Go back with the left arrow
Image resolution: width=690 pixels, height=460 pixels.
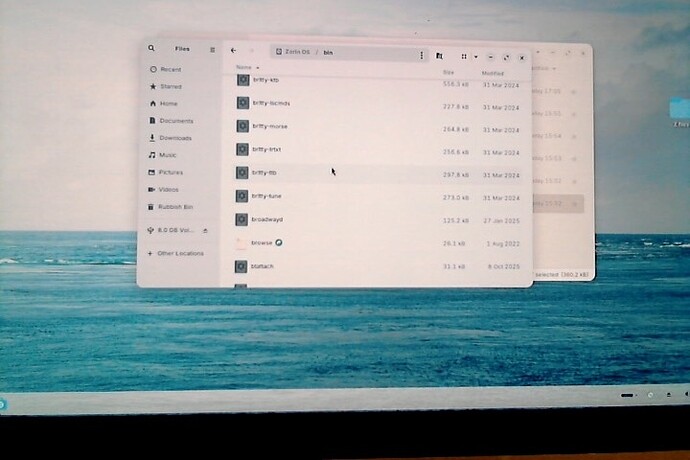tap(233, 51)
